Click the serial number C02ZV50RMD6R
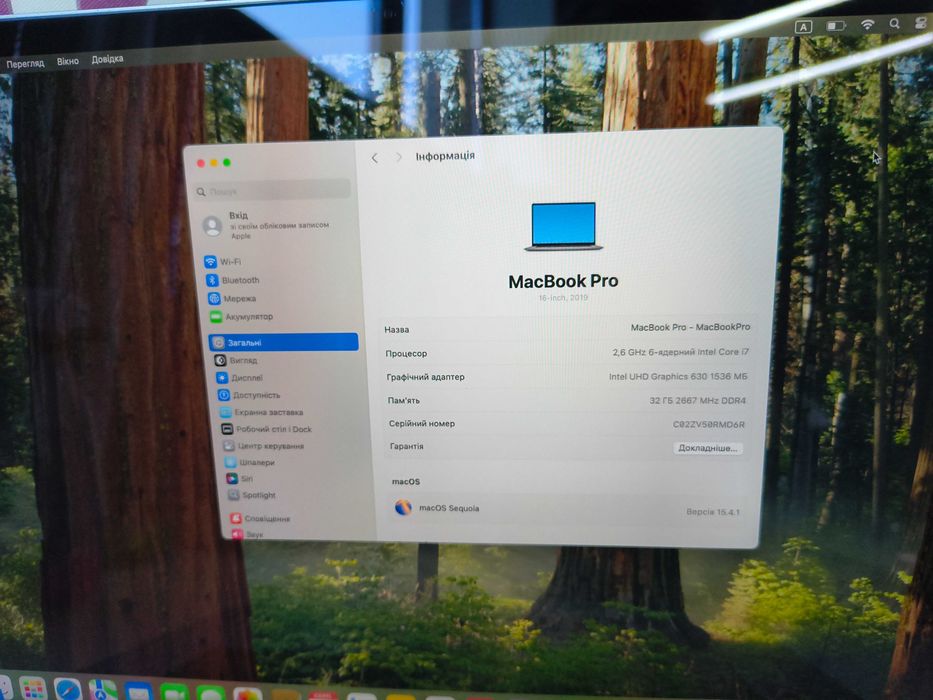This screenshot has height=700, width=933. (x=708, y=424)
